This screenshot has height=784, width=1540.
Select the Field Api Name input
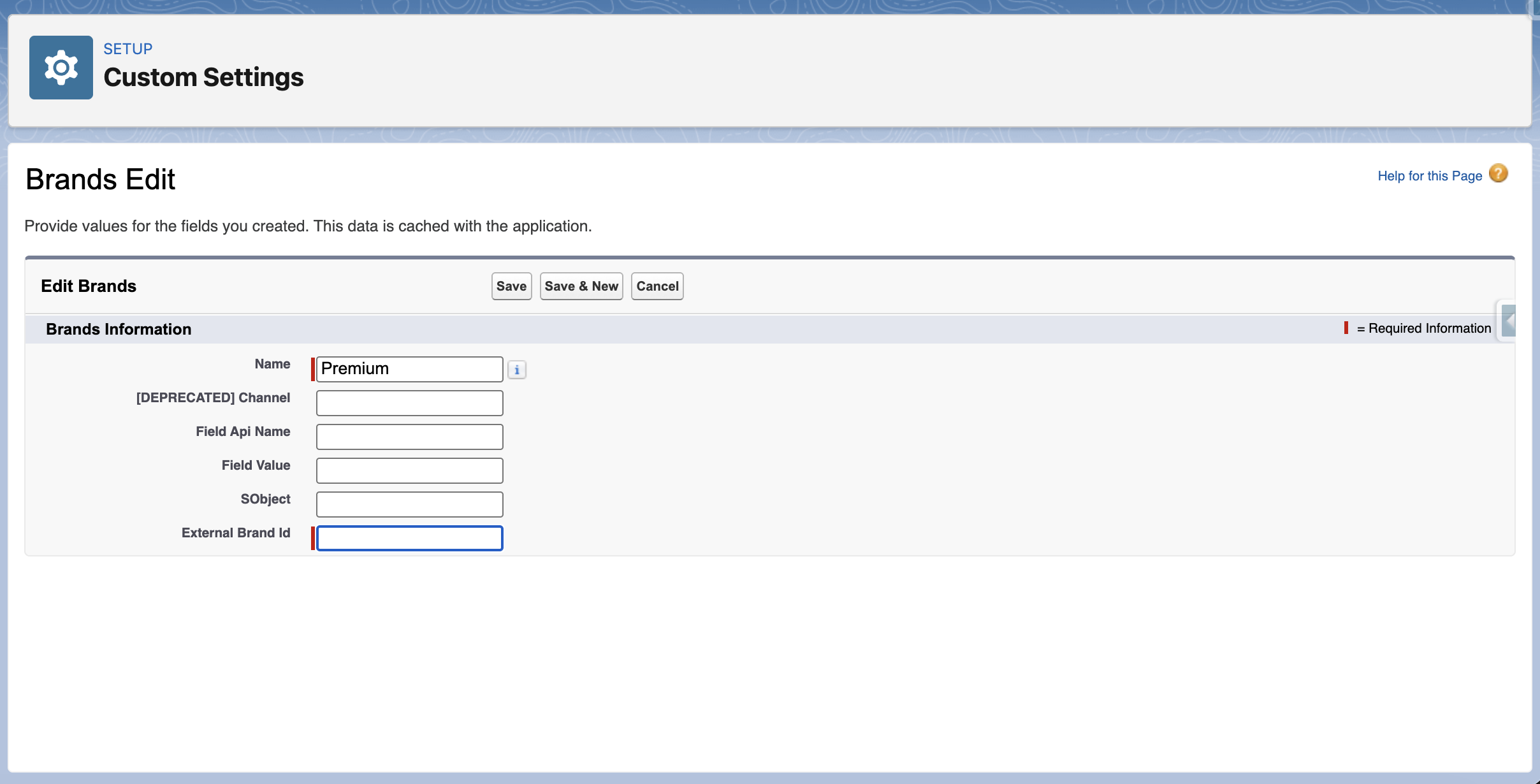pyautogui.click(x=410, y=437)
